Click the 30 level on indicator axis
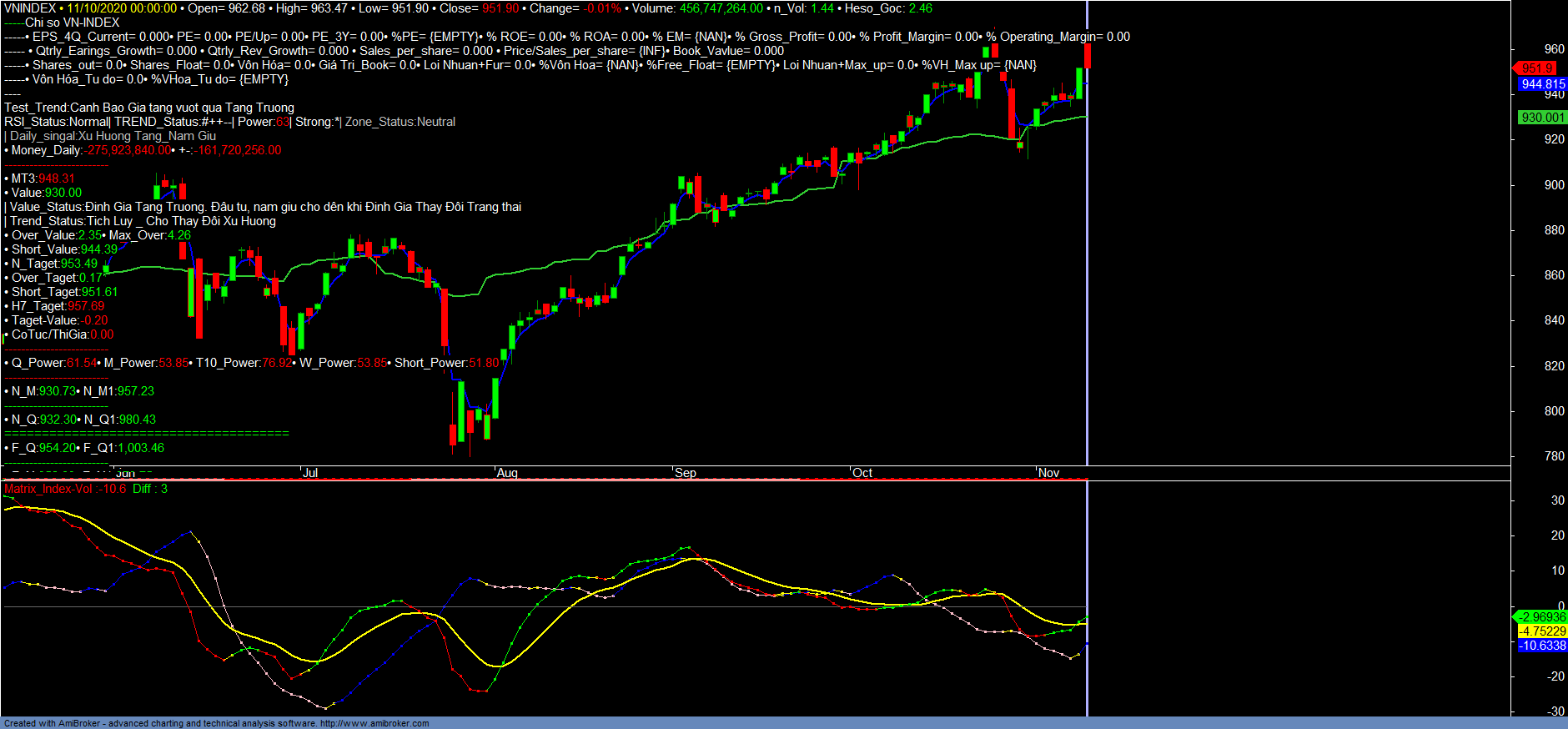This screenshot has width=1568, height=729. coord(1557,500)
